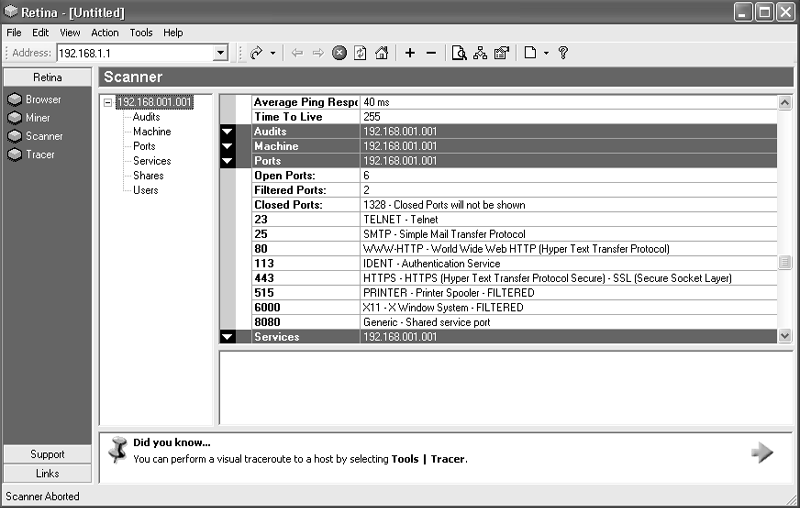Open the Address combo box dropdown arrow

point(220,53)
